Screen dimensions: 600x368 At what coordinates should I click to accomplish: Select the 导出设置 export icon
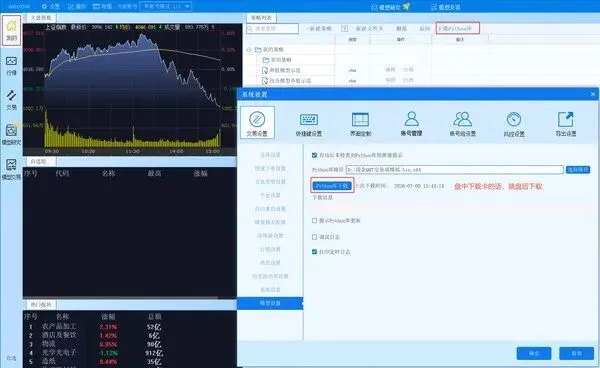(566, 124)
